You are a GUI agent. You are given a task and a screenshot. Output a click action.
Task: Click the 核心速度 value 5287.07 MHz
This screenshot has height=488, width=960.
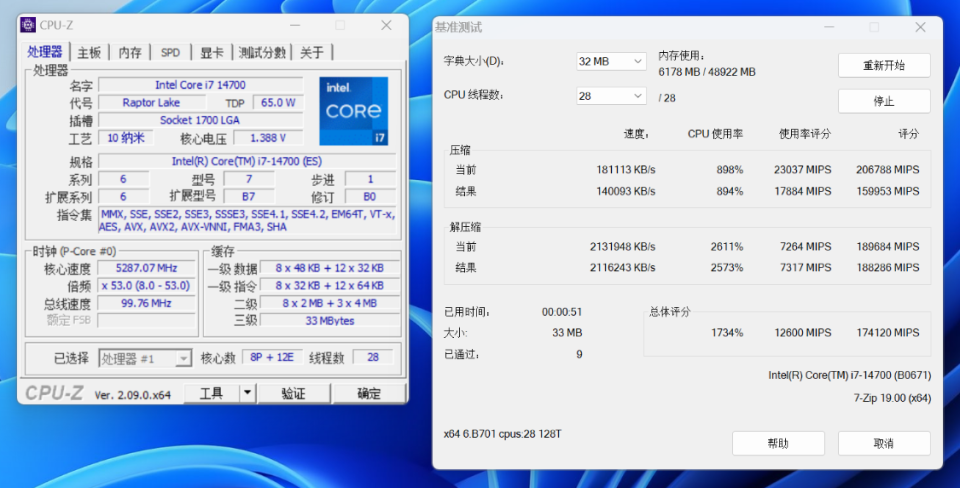click(146, 268)
